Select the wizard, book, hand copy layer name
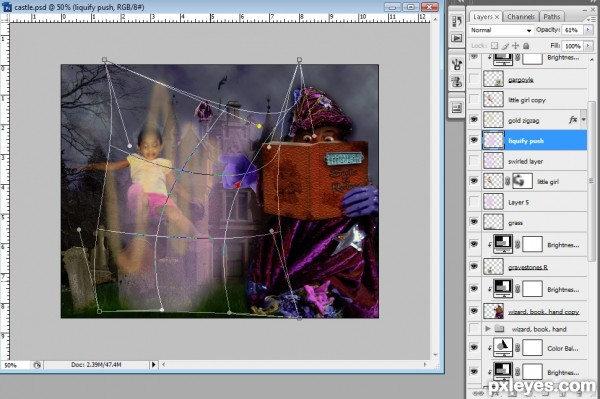 coord(544,312)
